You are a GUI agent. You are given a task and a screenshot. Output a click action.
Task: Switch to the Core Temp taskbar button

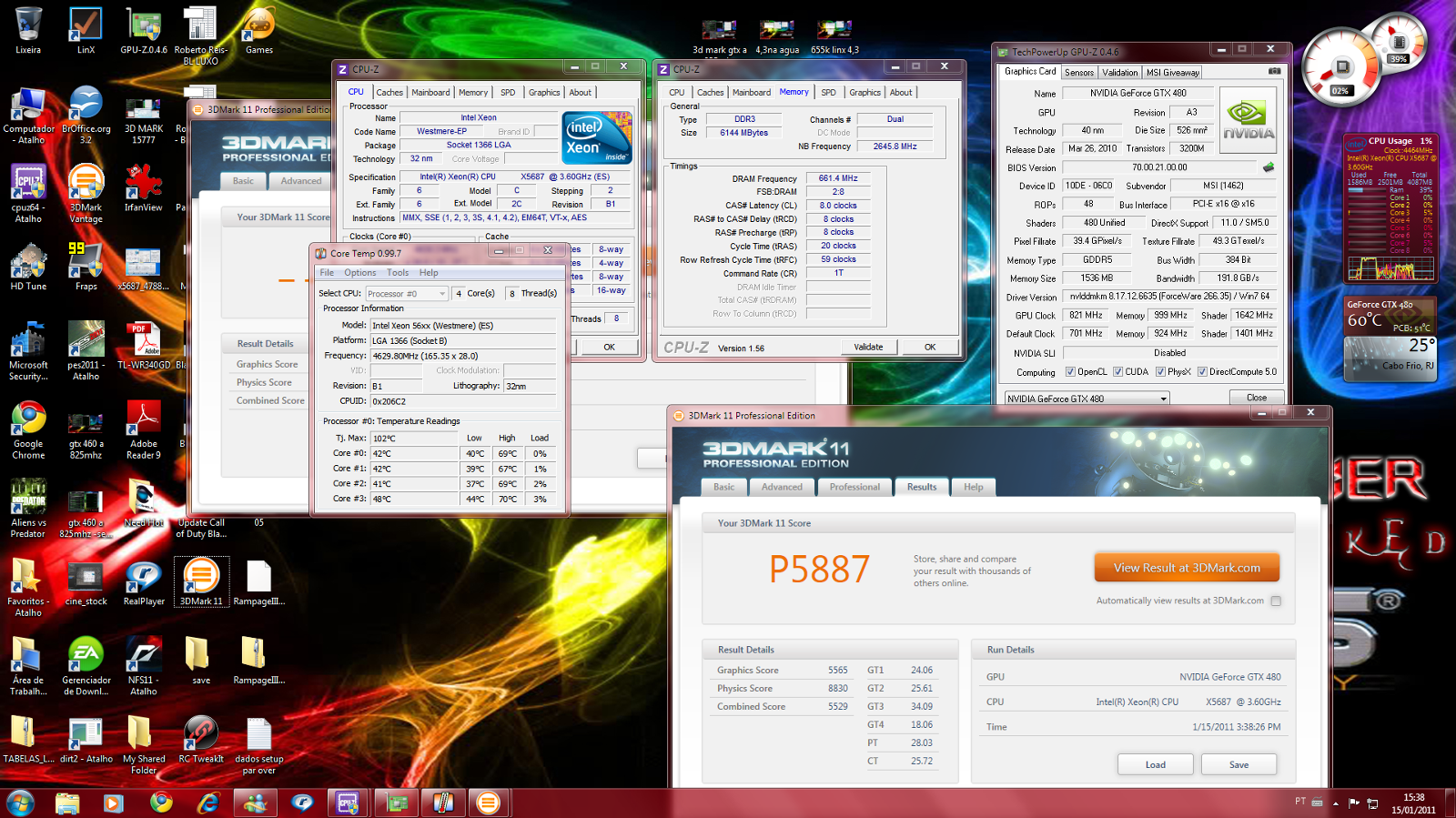tap(442, 803)
